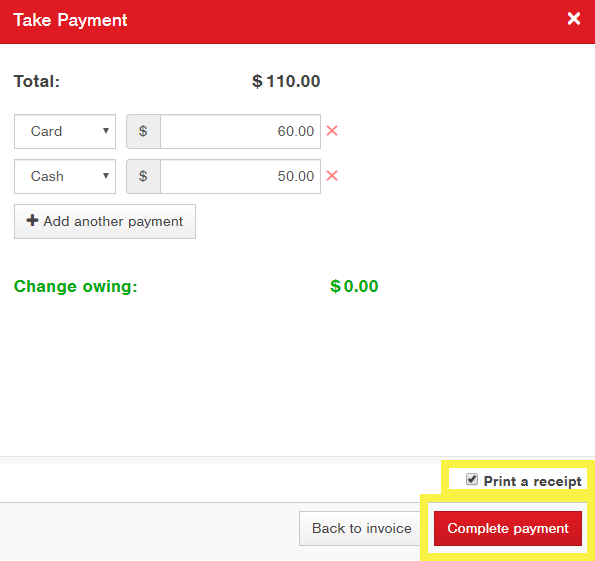Click the dollar sign beside 60.00

click(x=143, y=131)
